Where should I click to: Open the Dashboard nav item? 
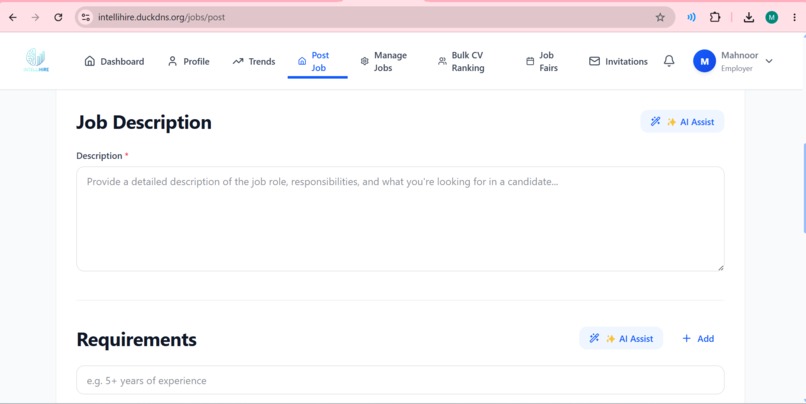[114, 61]
